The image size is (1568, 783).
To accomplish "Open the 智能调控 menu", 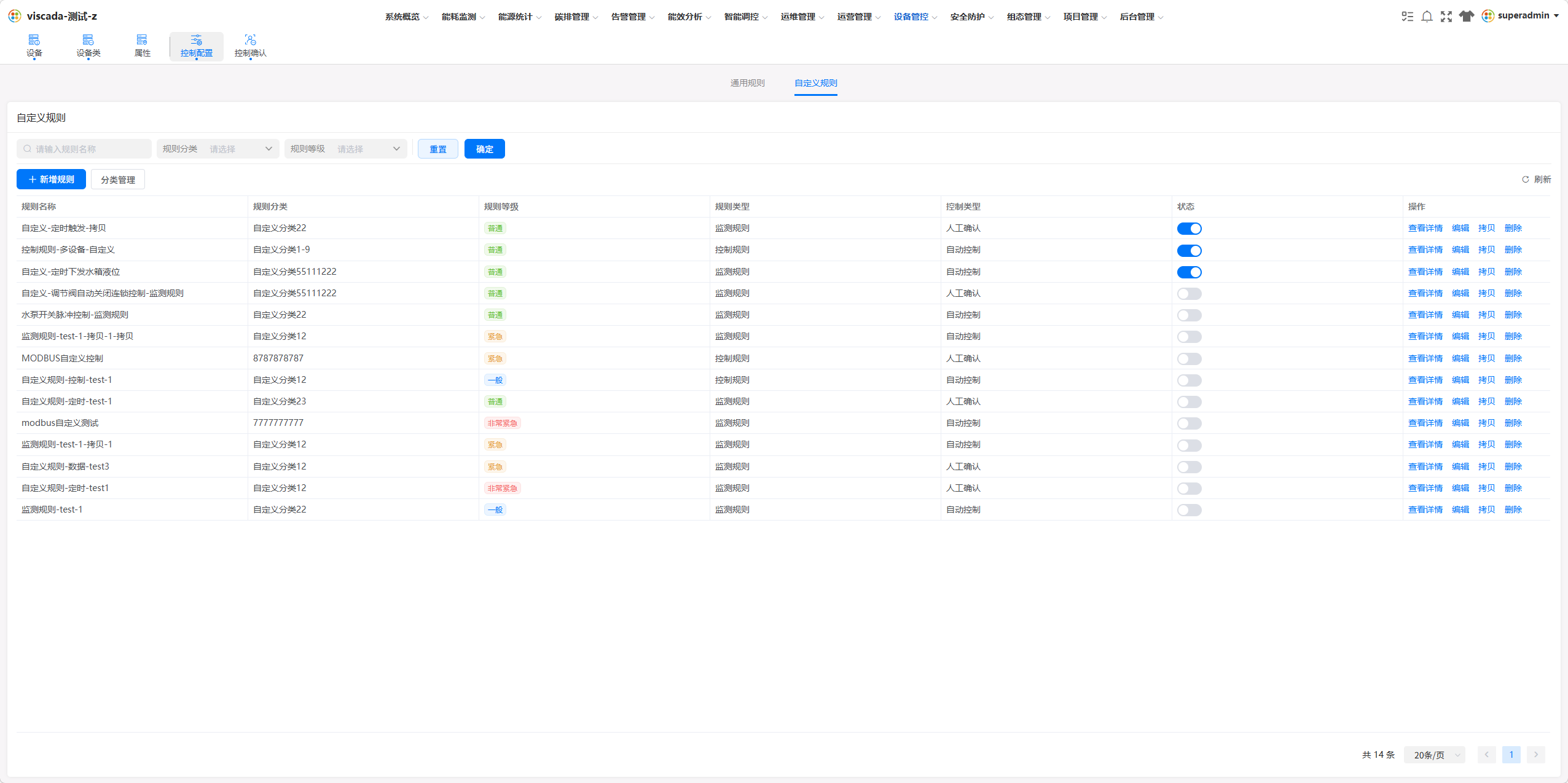I will click(x=746, y=17).
